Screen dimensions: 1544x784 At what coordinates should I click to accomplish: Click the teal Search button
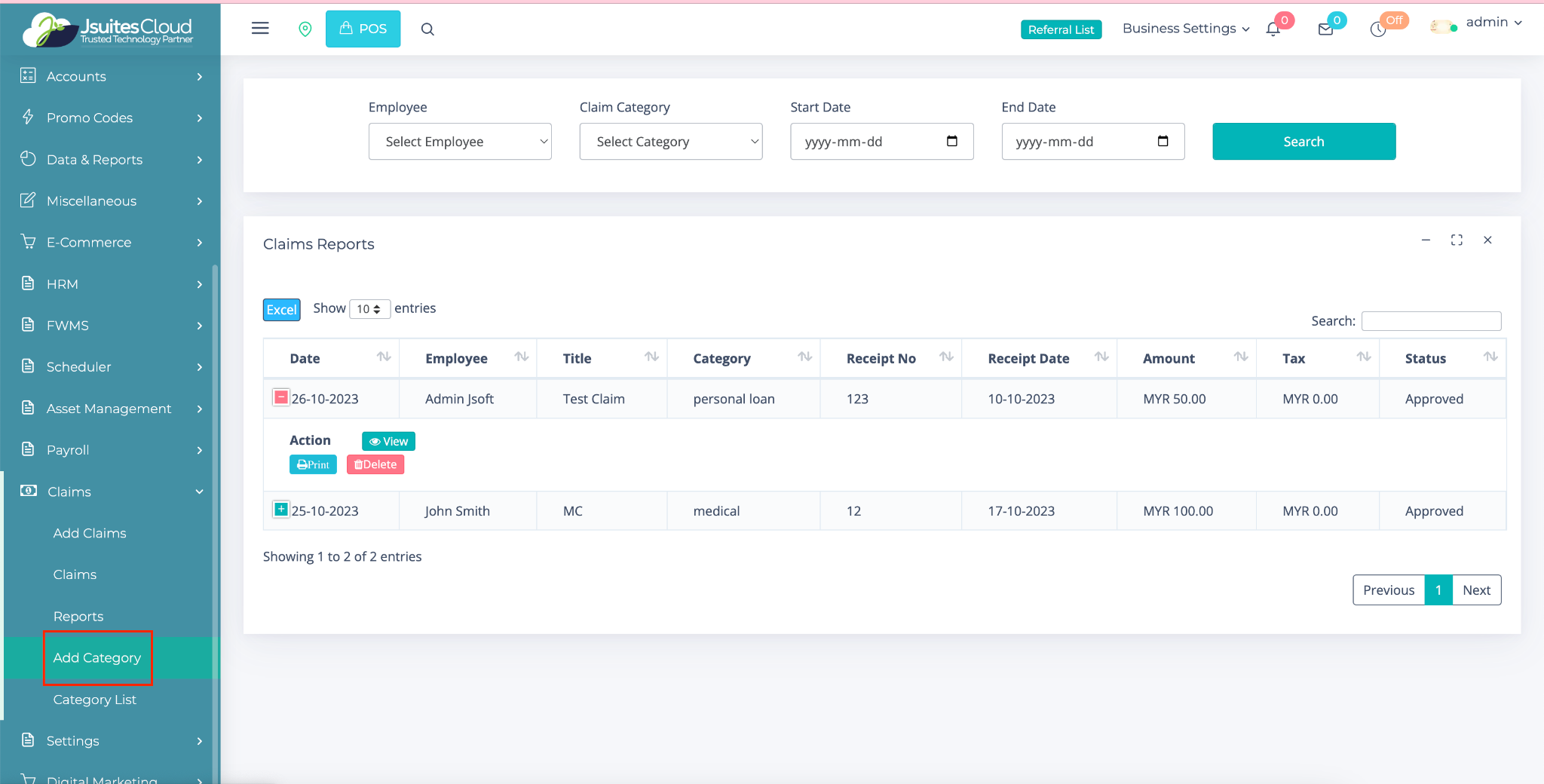click(x=1304, y=142)
